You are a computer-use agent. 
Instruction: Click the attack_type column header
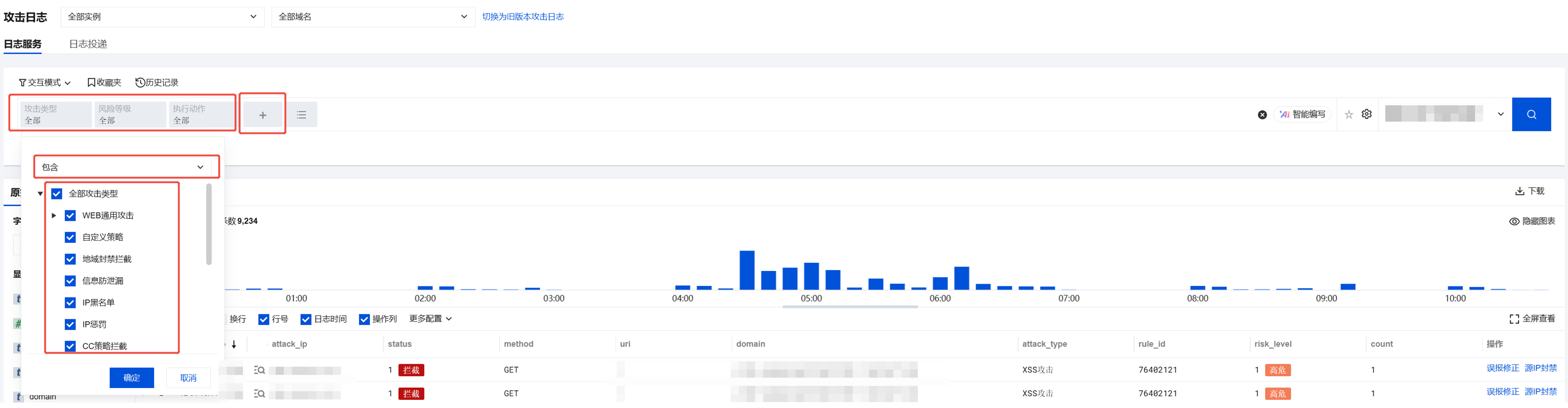[x=1044, y=345]
